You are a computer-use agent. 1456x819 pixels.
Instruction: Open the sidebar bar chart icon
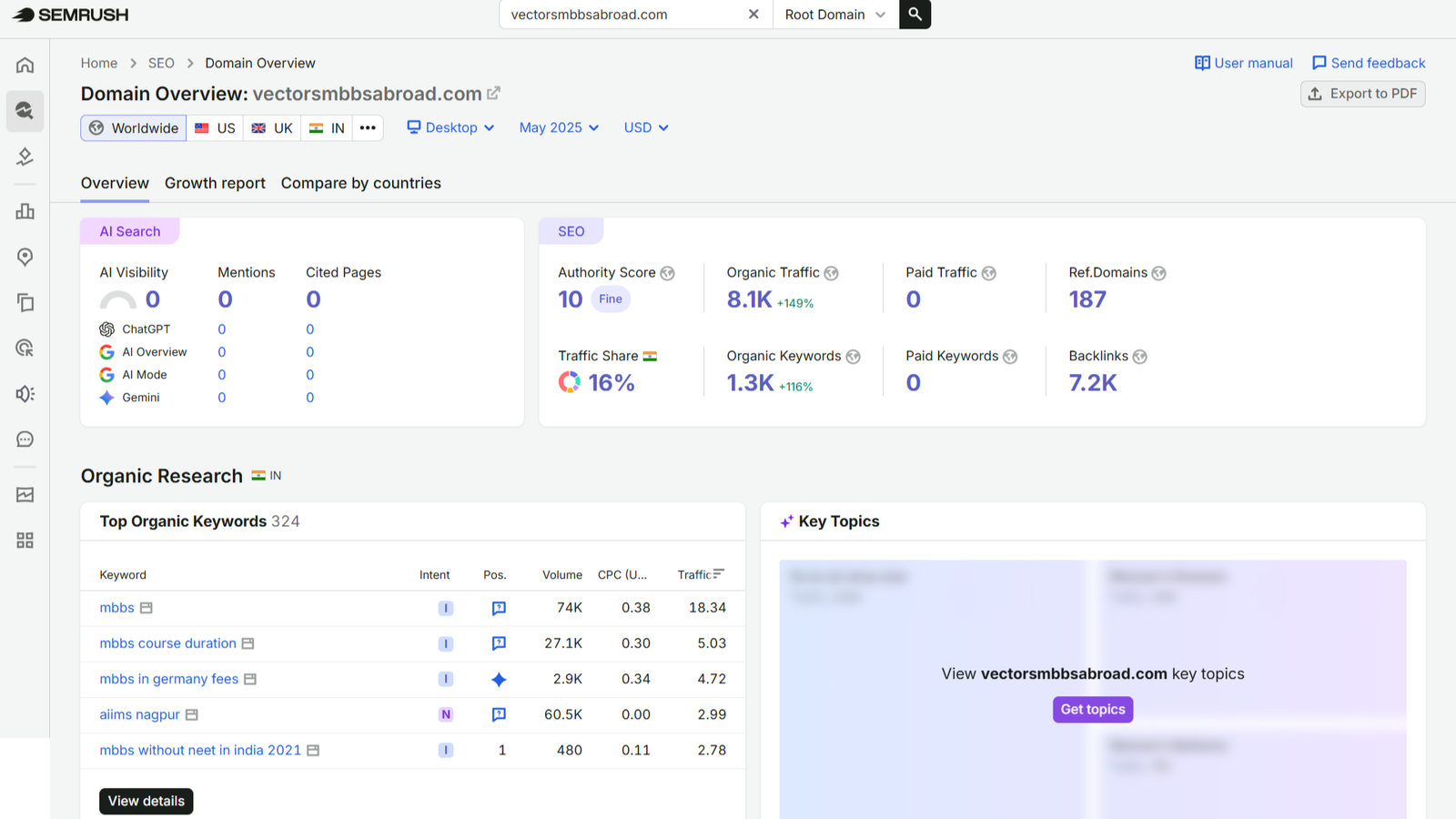pyautogui.click(x=25, y=211)
